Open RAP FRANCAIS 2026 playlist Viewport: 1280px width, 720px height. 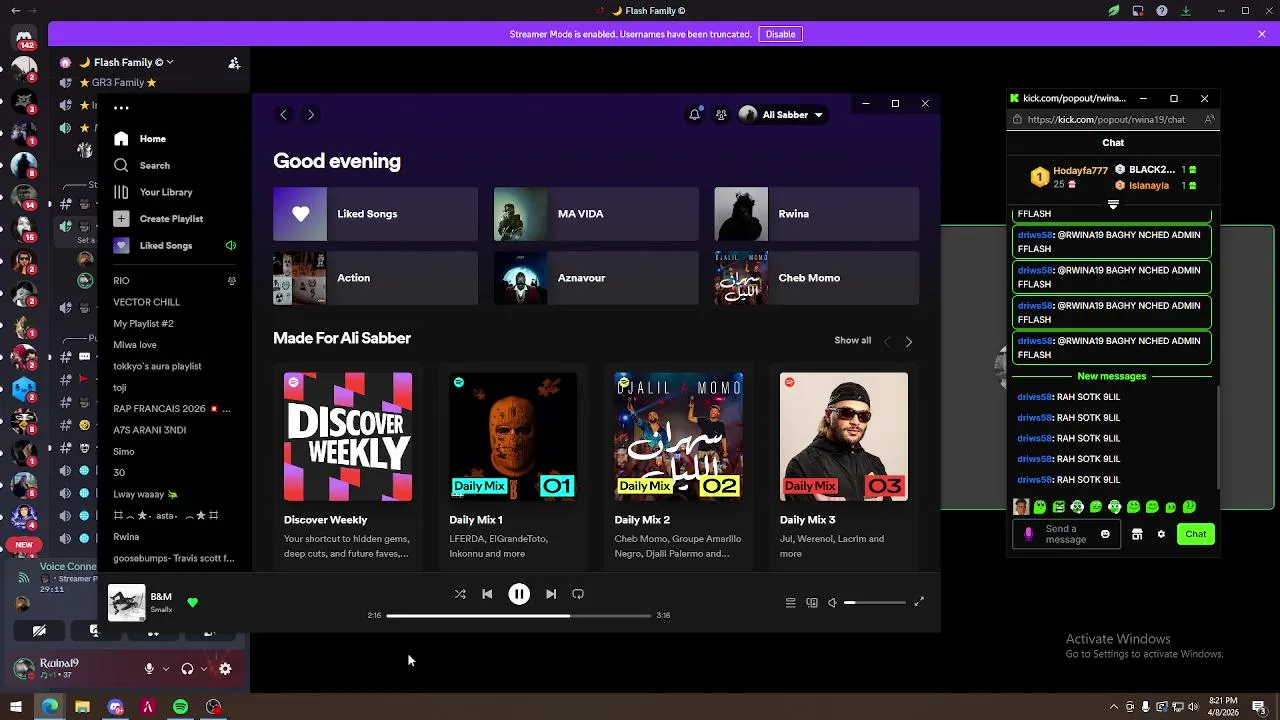(x=172, y=409)
